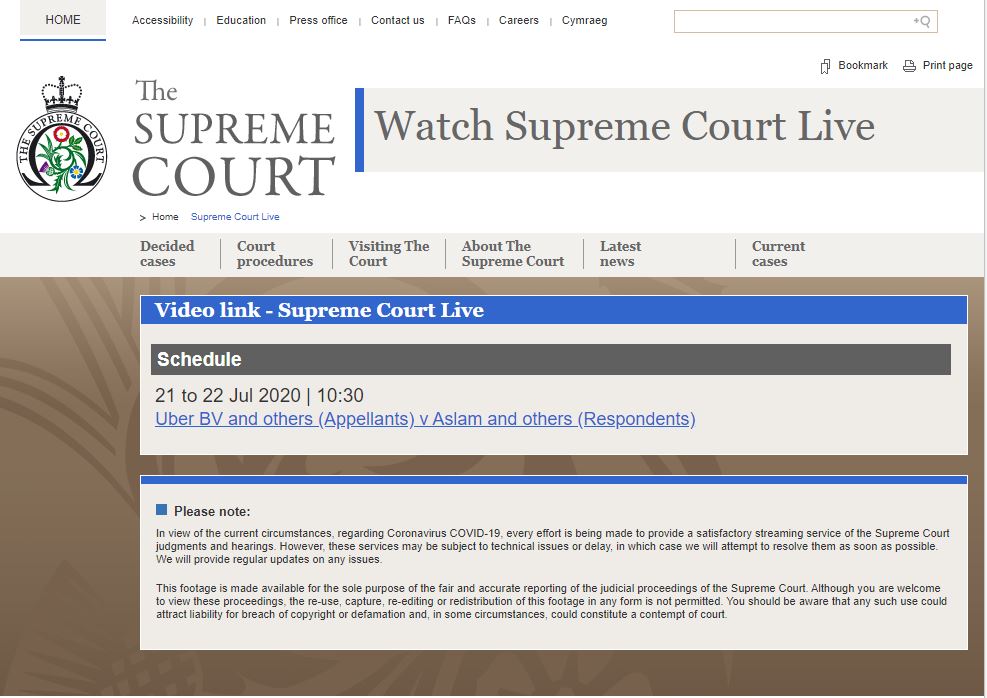Click the Supreme Court crest logo
987x698 pixels.
pyautogui.click(x=62, y=139)
